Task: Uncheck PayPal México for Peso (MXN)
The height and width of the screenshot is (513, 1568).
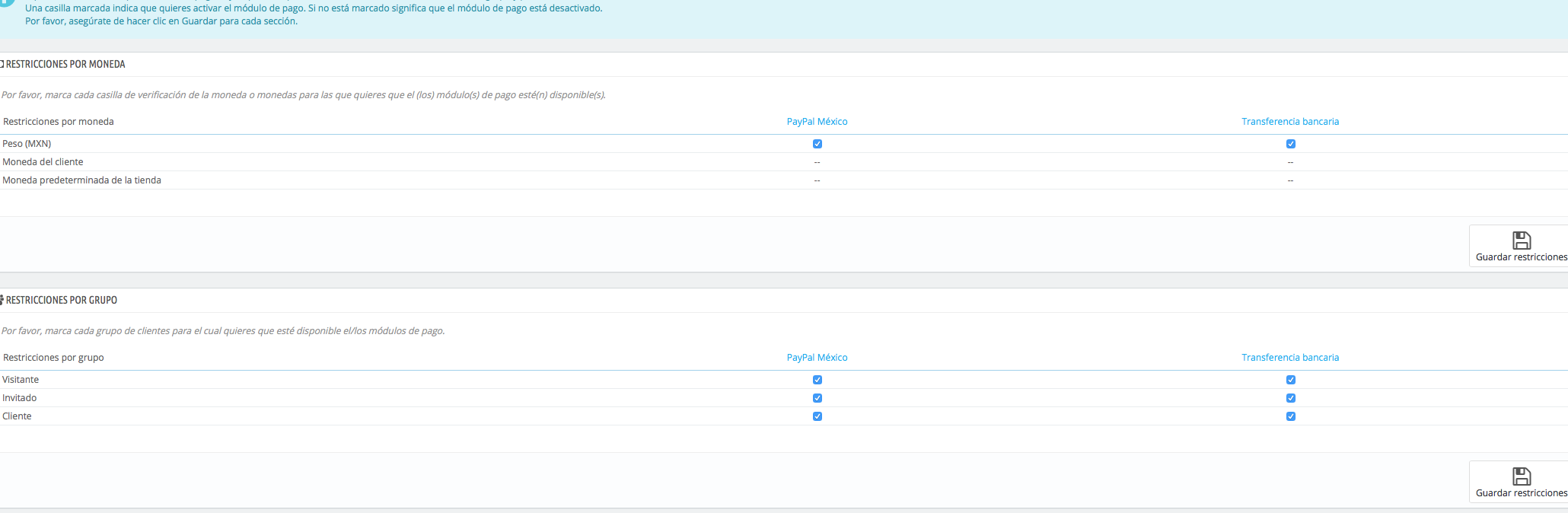Action: pyautogui.click(x=817, y=144)
